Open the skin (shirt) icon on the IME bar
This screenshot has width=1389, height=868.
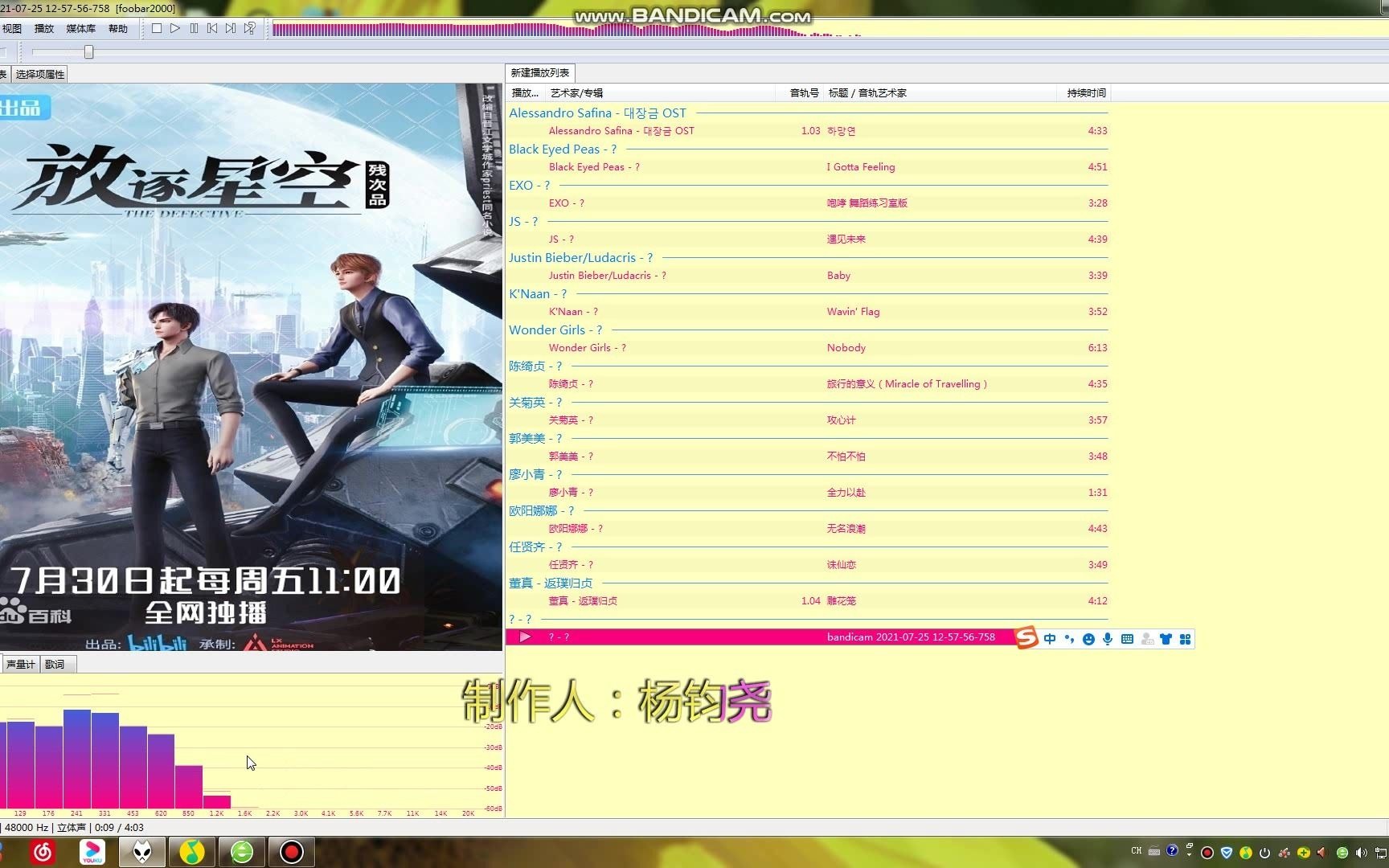pyautogui.click(x=1166, y=639)
